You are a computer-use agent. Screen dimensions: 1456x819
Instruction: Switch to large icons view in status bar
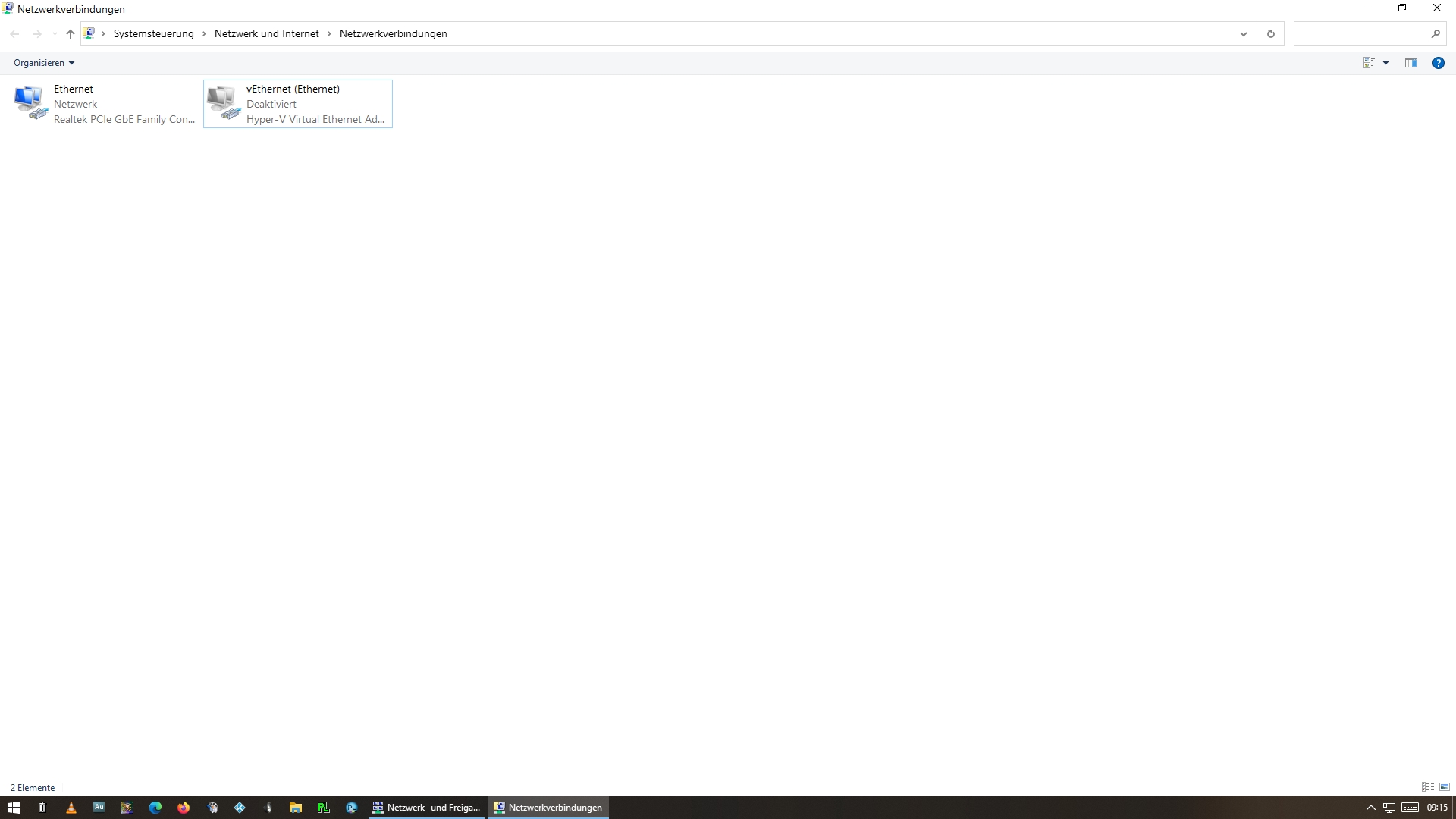point(1445,787)
